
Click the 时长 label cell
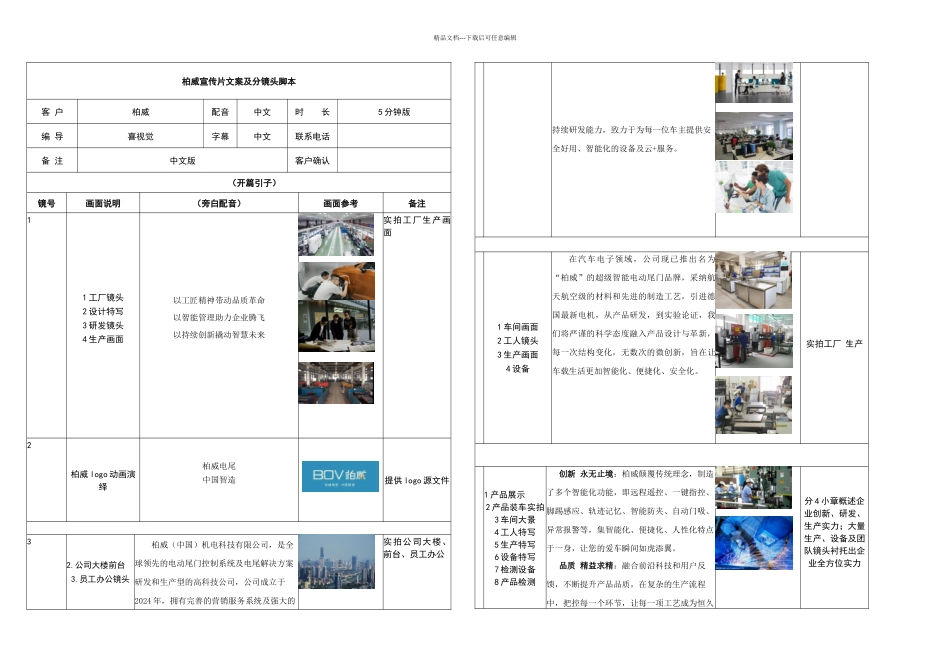312,112
